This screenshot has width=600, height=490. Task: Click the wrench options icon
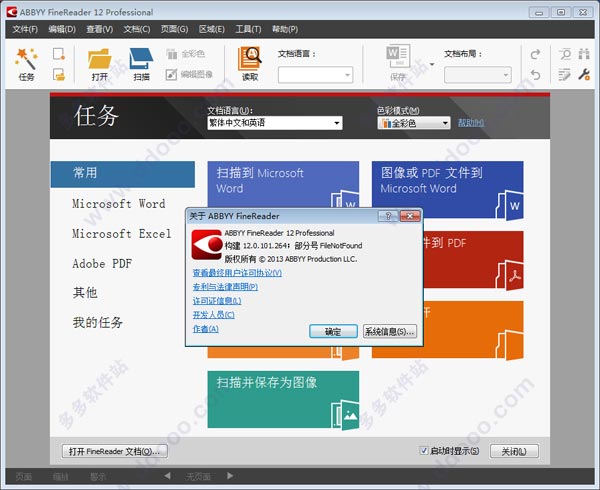tap(584, 74)
